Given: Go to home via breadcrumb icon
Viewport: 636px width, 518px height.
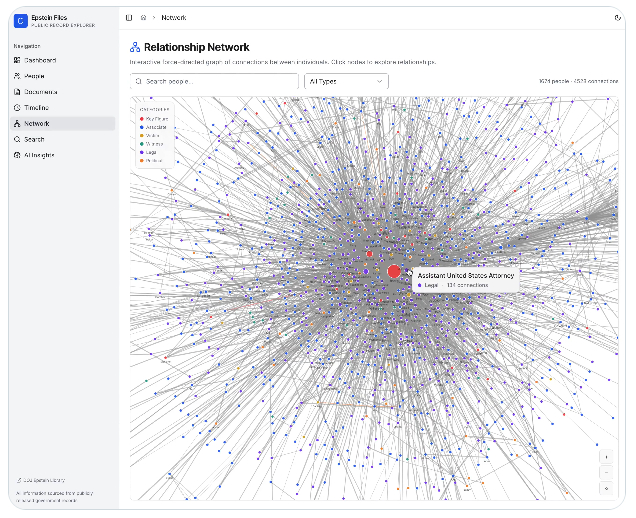Looking at the screenshot, I should (x=143, y=18).
